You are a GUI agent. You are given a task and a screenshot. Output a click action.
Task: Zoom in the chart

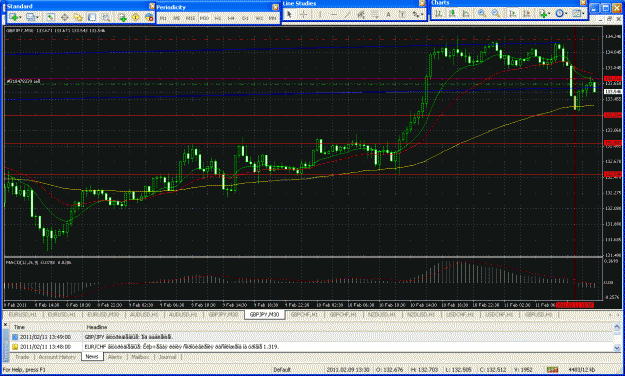coord(482,14)
